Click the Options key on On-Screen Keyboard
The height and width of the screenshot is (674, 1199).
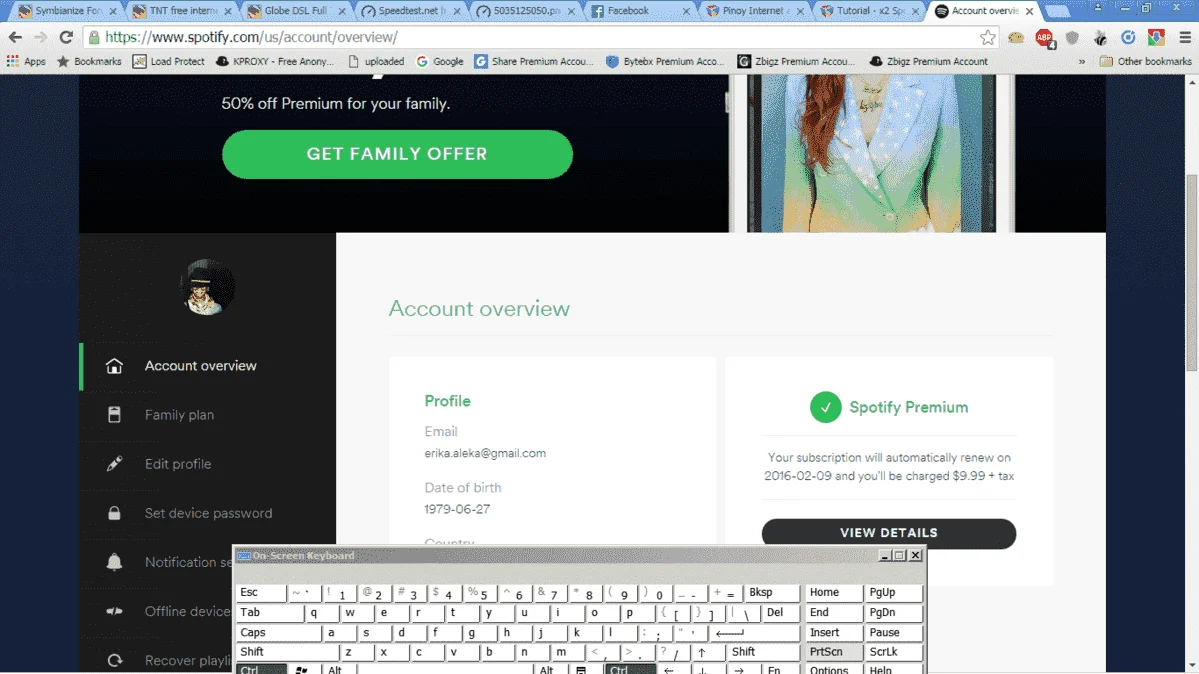[x=833, y=669]
